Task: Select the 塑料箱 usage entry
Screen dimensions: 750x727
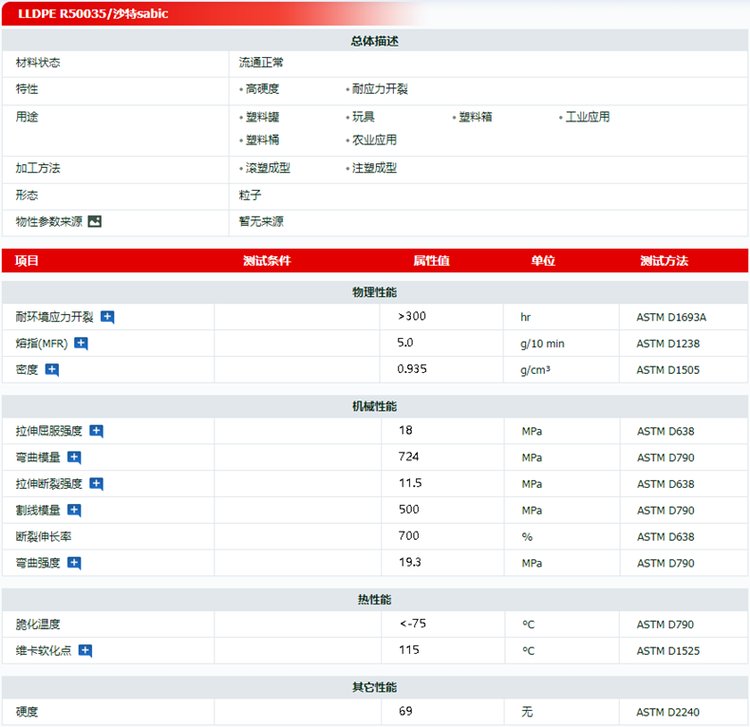Action: (475, 117)
